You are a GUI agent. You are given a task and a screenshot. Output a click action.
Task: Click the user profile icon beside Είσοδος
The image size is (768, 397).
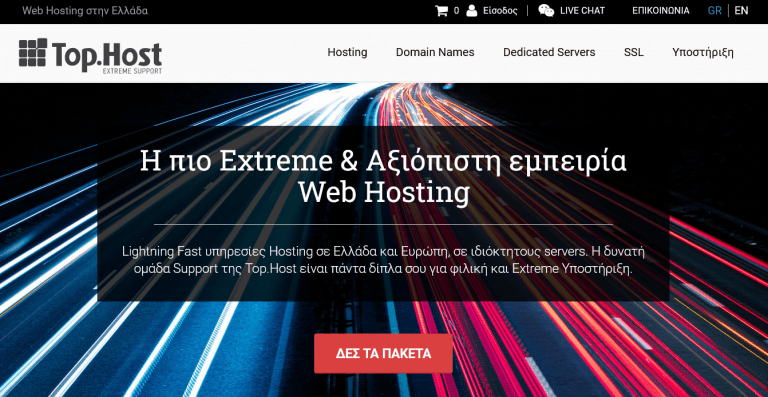472,10
